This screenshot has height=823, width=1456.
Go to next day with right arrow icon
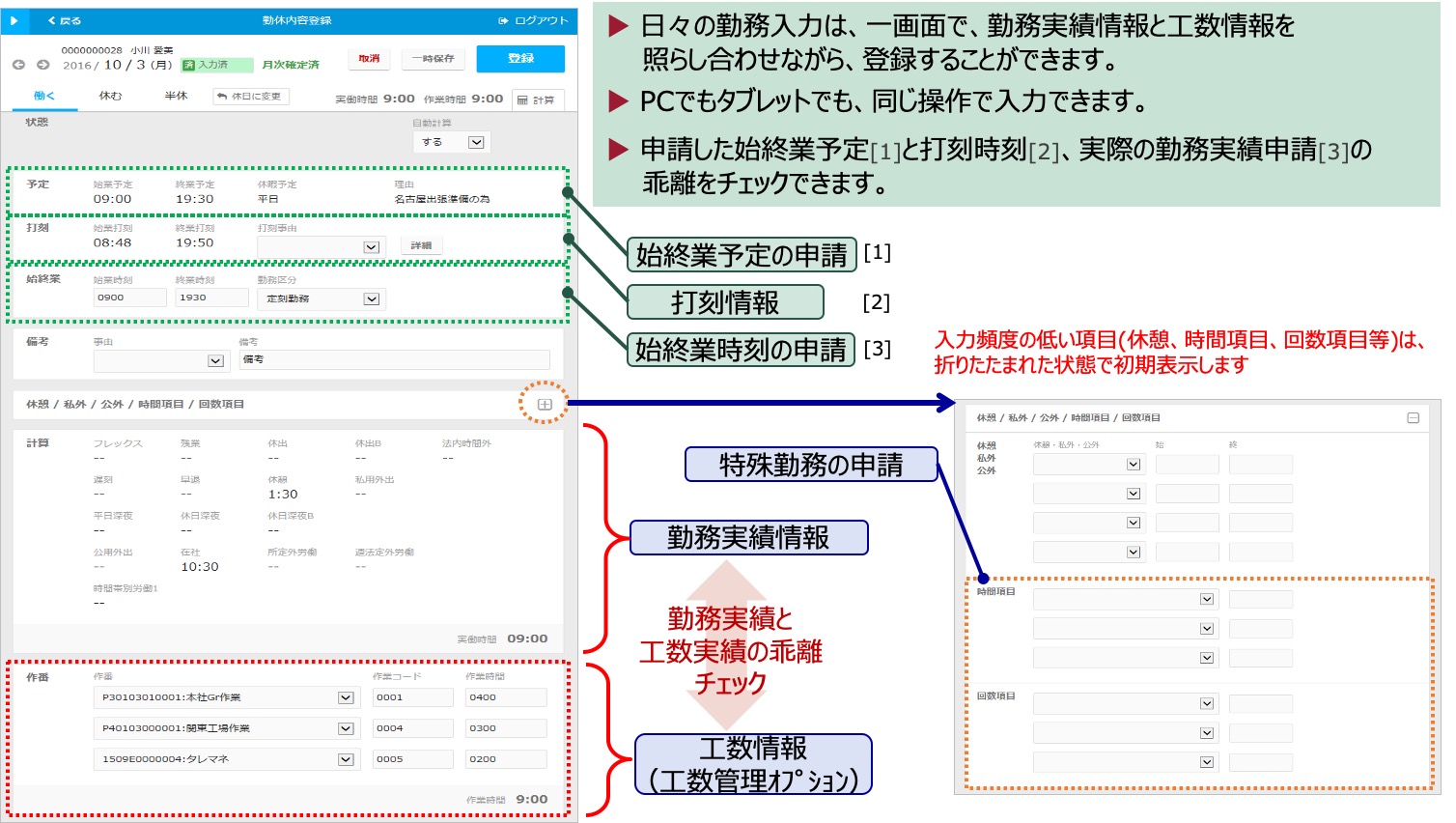[x=42, y=65]
